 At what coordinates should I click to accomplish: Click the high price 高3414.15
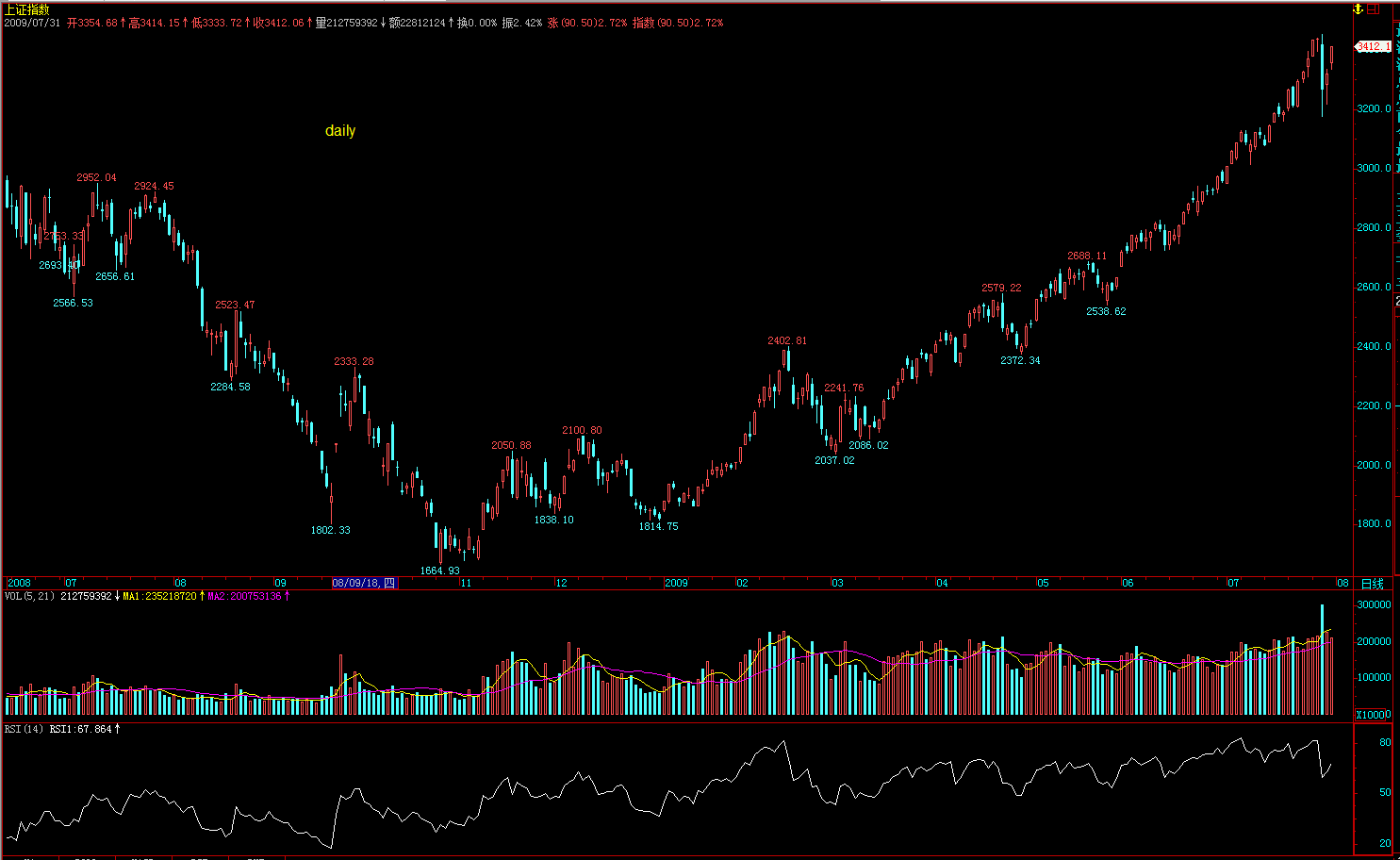click(154, 23)
